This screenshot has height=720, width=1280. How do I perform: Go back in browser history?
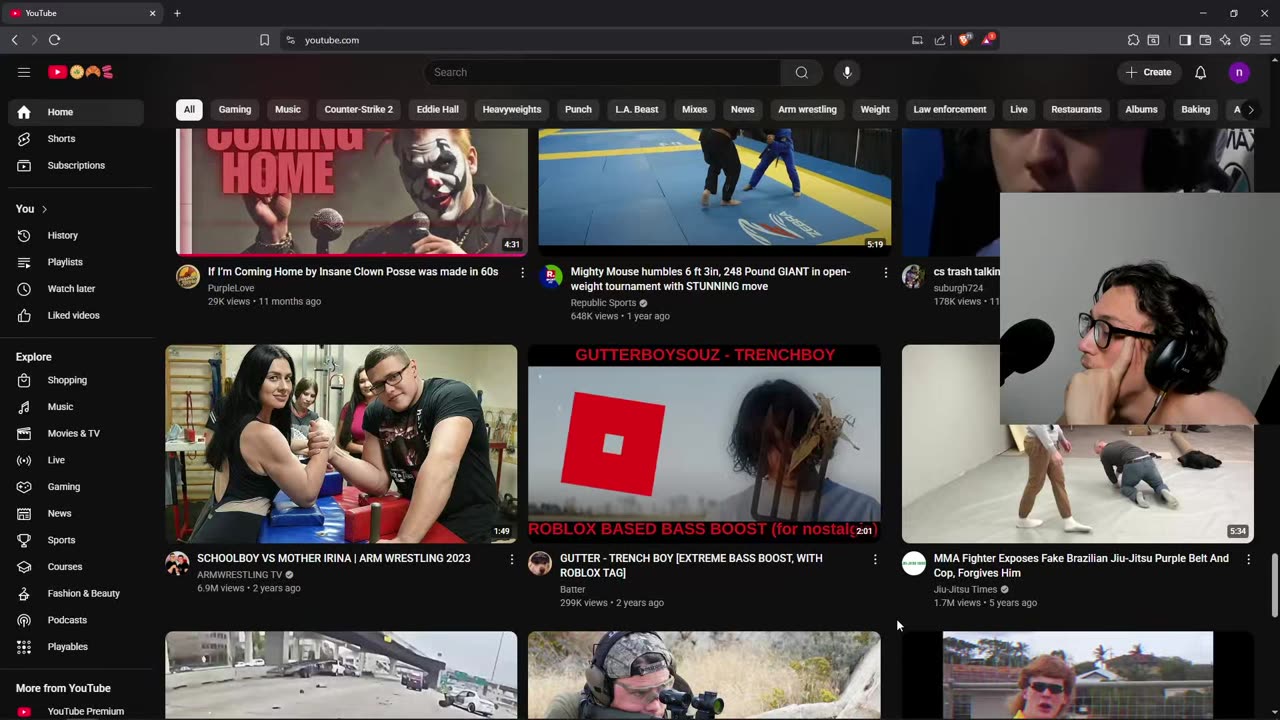tap(14, 40)
